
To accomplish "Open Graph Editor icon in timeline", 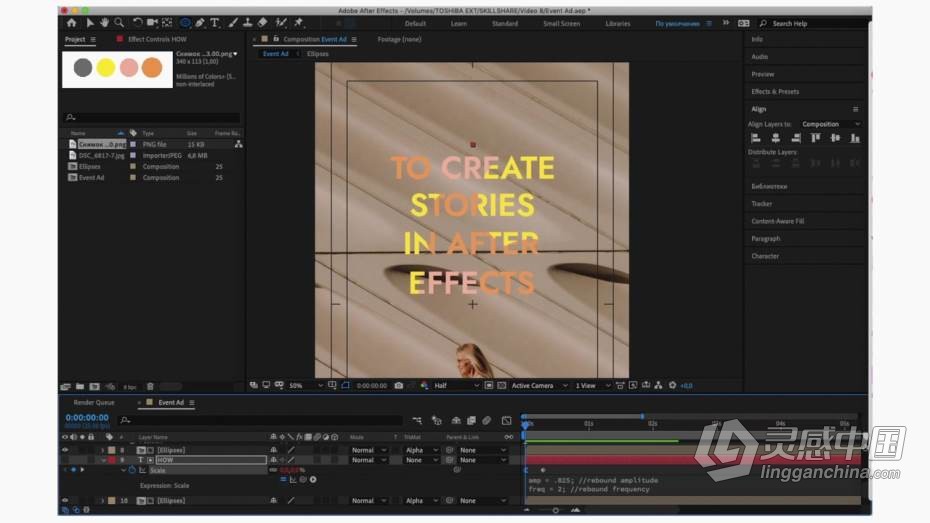I will pyautogui.click(x=507, y=420).
